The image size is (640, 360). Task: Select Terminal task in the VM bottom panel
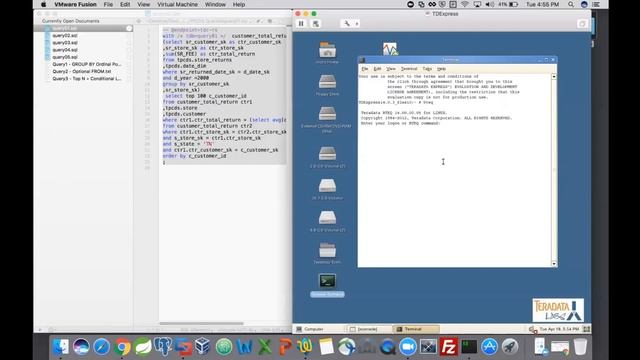click(x=416, y=329)
